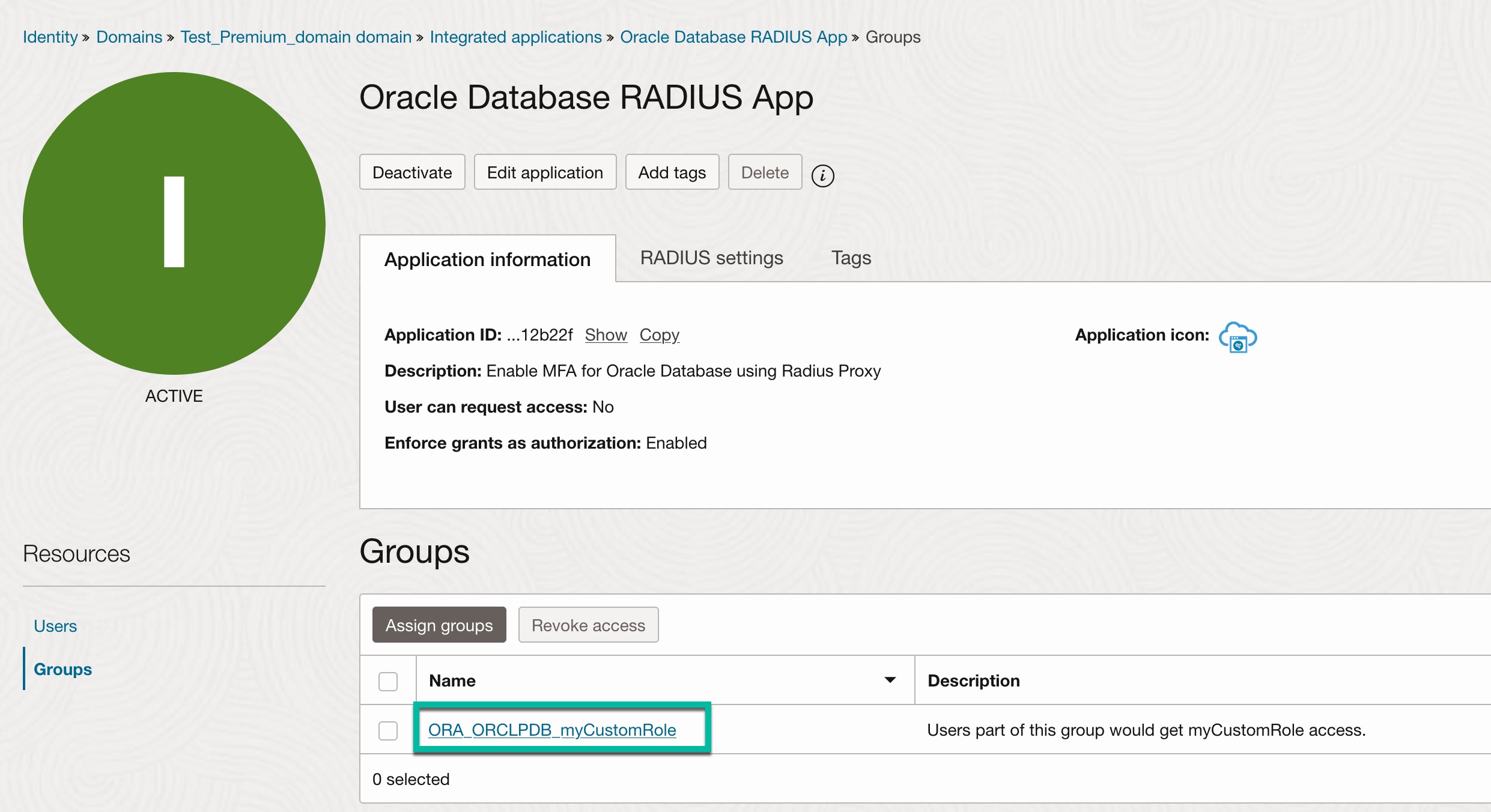Image resolution: width=1491 pixels, height=812 pixels.
Task: Go to Integrated applications breadcrumb
Action: click(515, 37)
